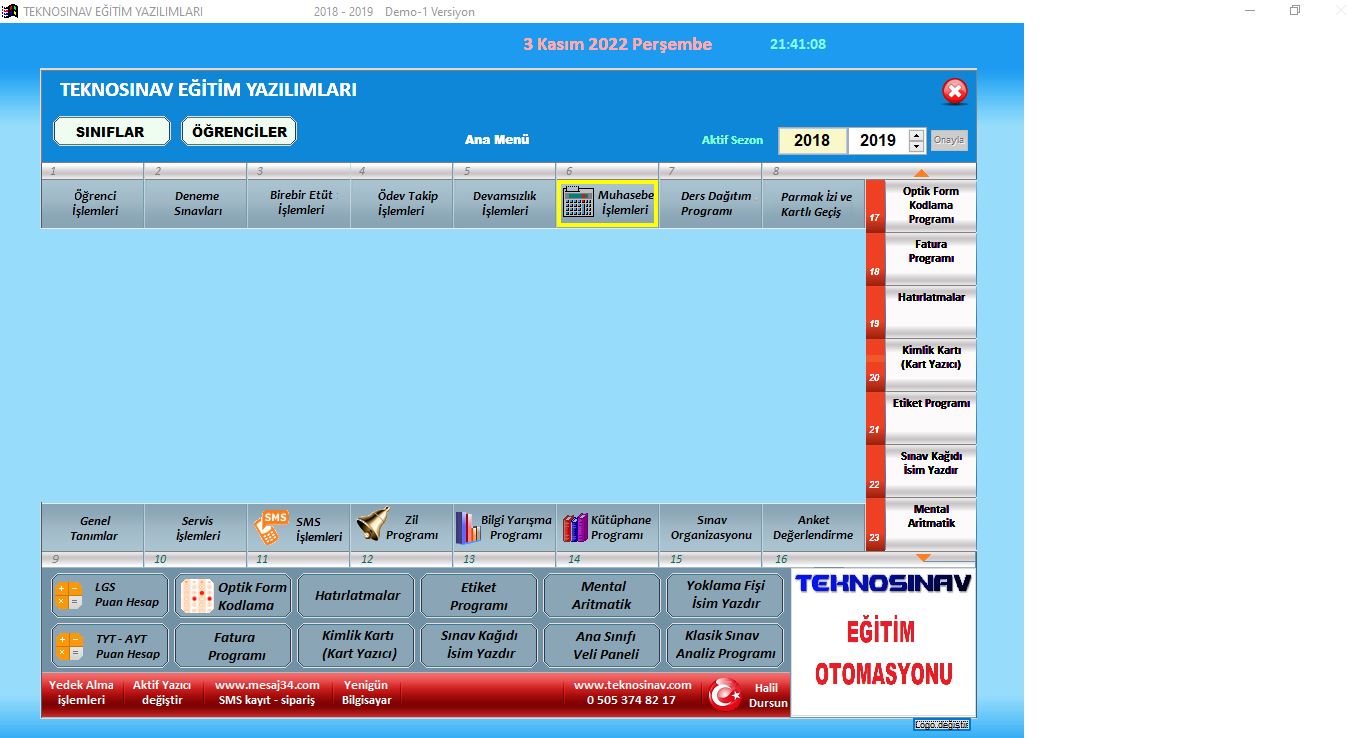Click Kimlik Kartı (Kart Yazıcı) bottom button

[357, 646]
